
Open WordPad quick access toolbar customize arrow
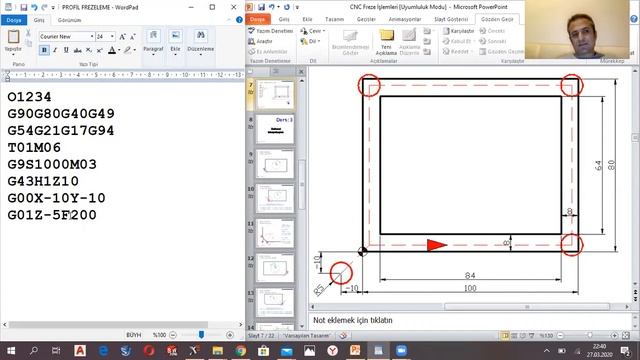53,8
